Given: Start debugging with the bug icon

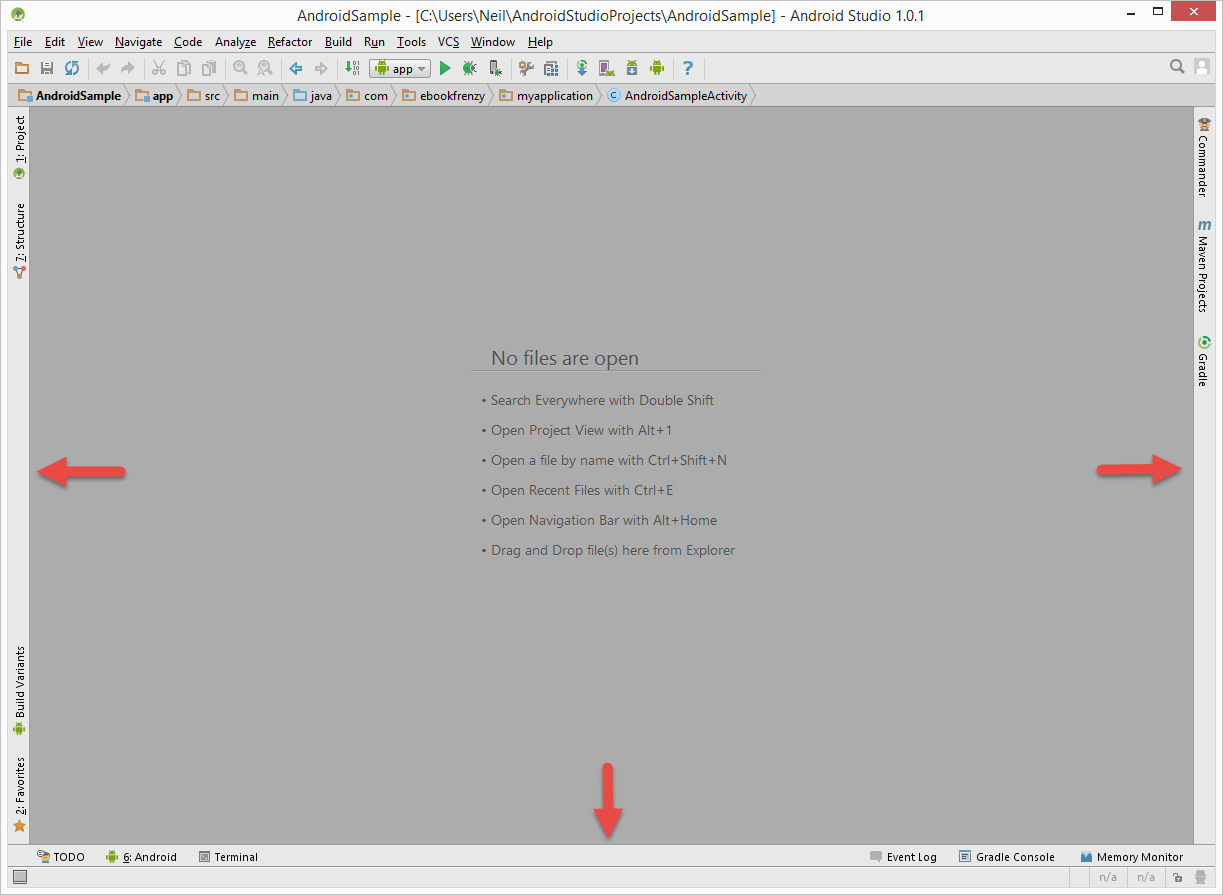Looking at the screenshot, I should click(x=469, y=68).
